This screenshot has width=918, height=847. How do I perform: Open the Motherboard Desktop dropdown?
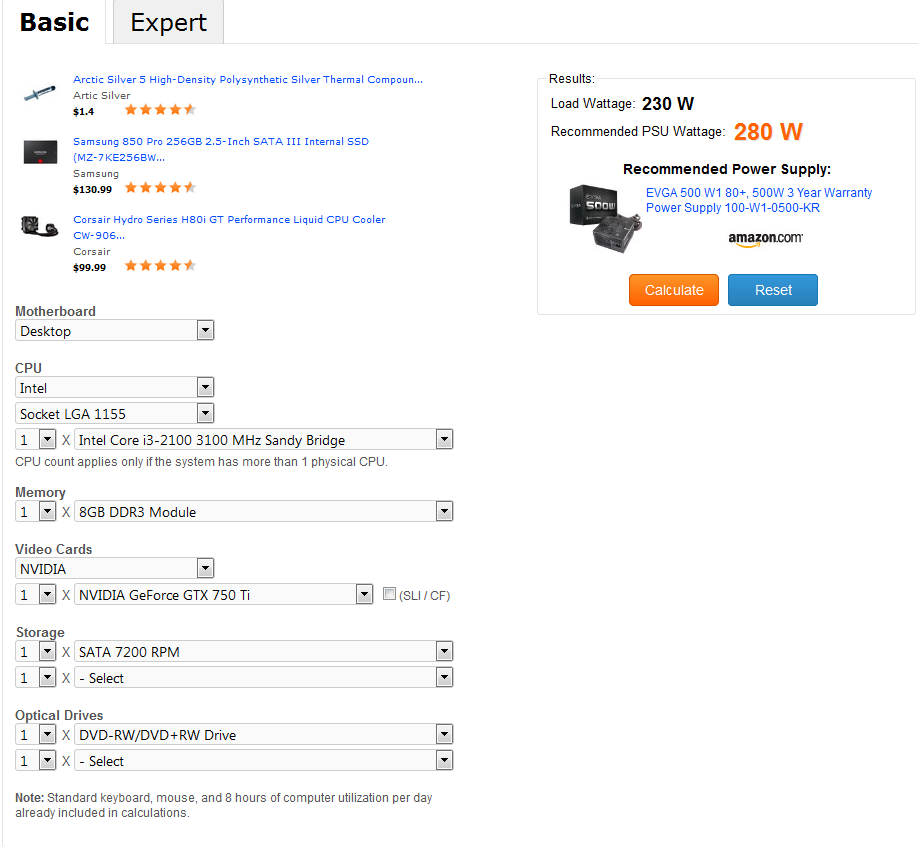[x=115, y=331]
